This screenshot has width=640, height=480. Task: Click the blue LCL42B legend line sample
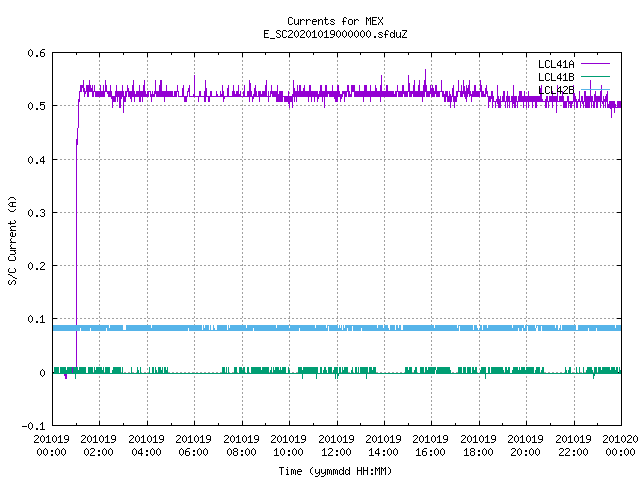(x=595, y=89)
